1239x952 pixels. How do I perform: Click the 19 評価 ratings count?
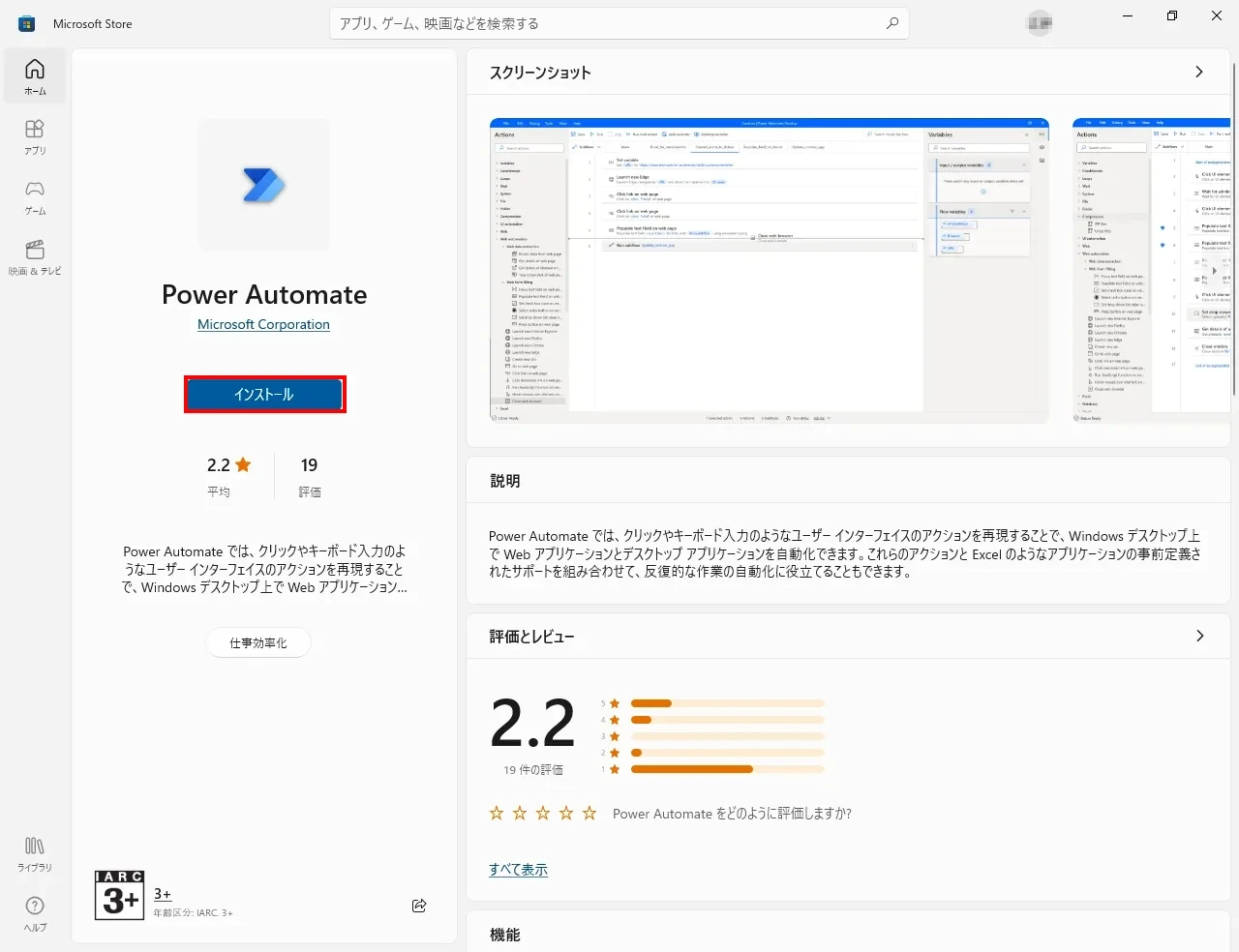coord(310,477)
